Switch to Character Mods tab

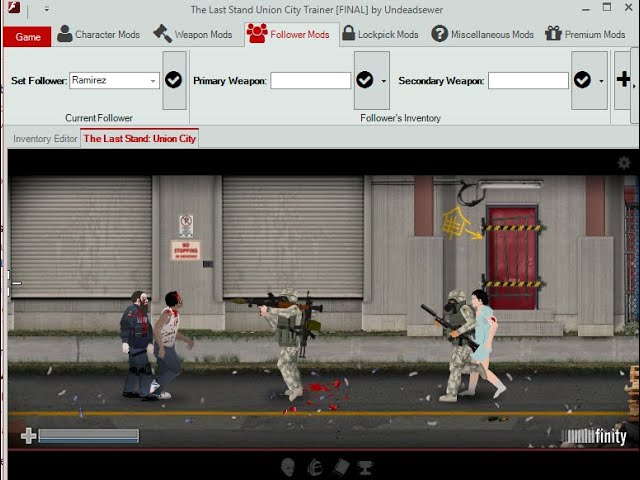pos(98,35)
